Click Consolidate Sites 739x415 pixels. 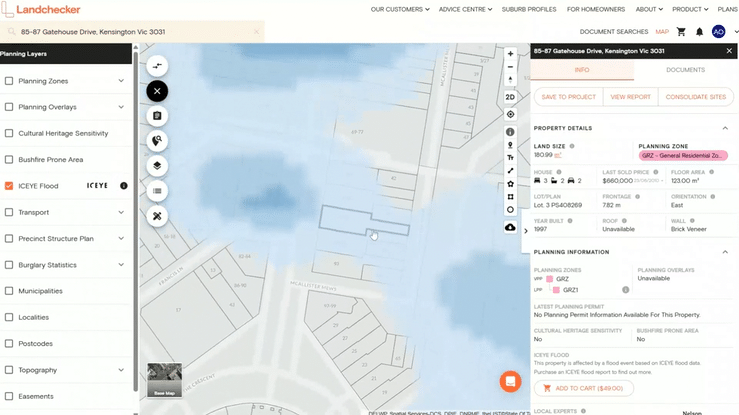(696, 97)
